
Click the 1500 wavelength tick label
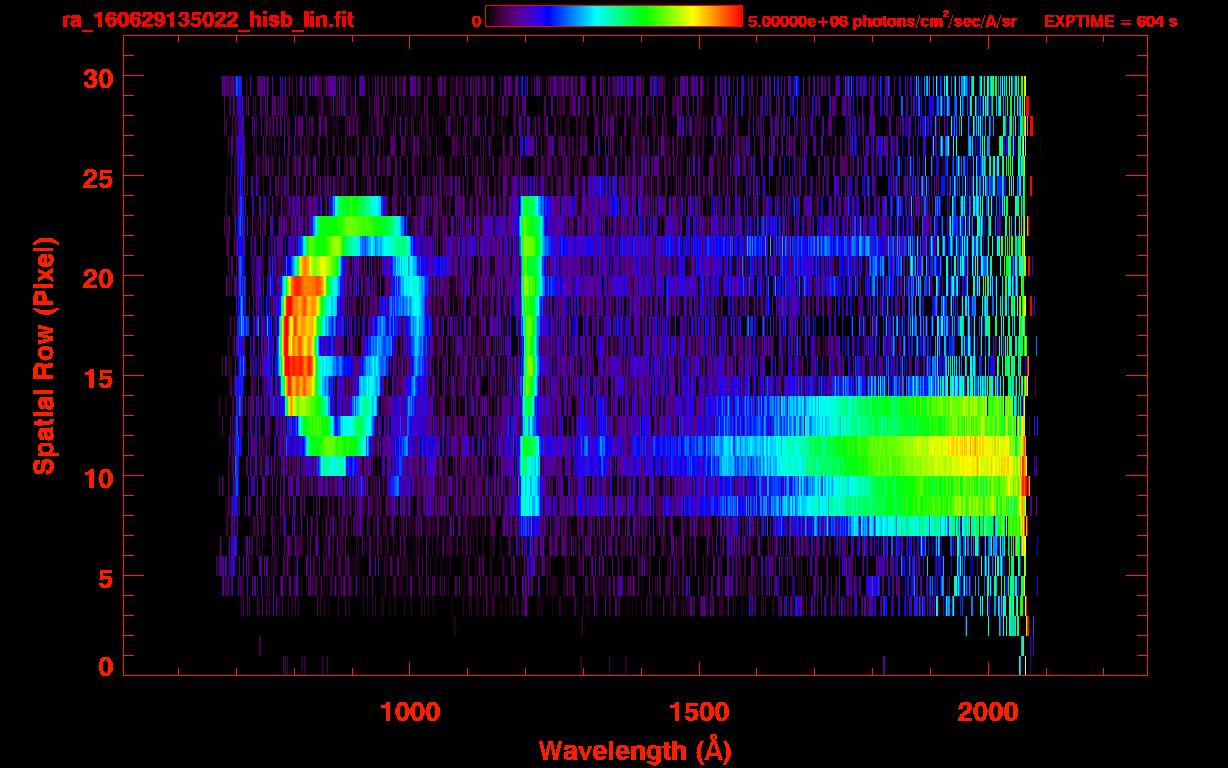point(698,712)
